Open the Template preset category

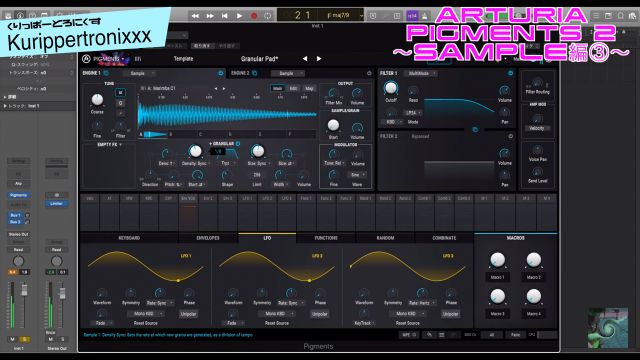[x=183, y=59]
